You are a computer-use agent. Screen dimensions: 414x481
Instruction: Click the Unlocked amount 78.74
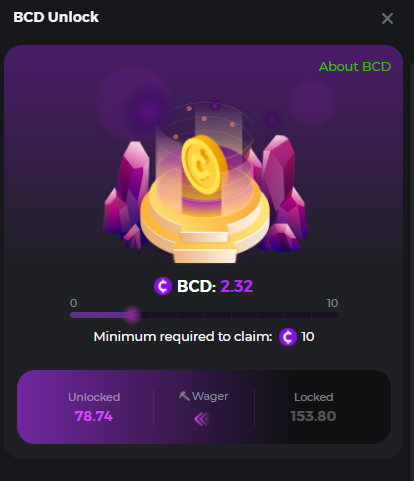click(x=94, y=416)
